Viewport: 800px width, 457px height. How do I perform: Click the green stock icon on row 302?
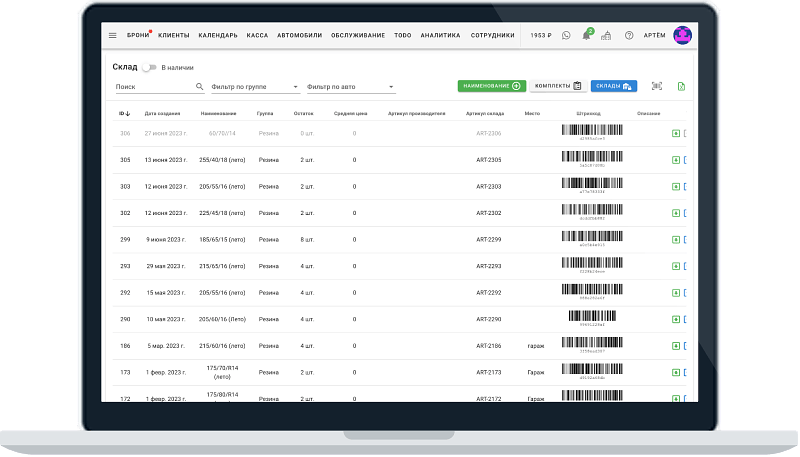[x=676, y=213]
